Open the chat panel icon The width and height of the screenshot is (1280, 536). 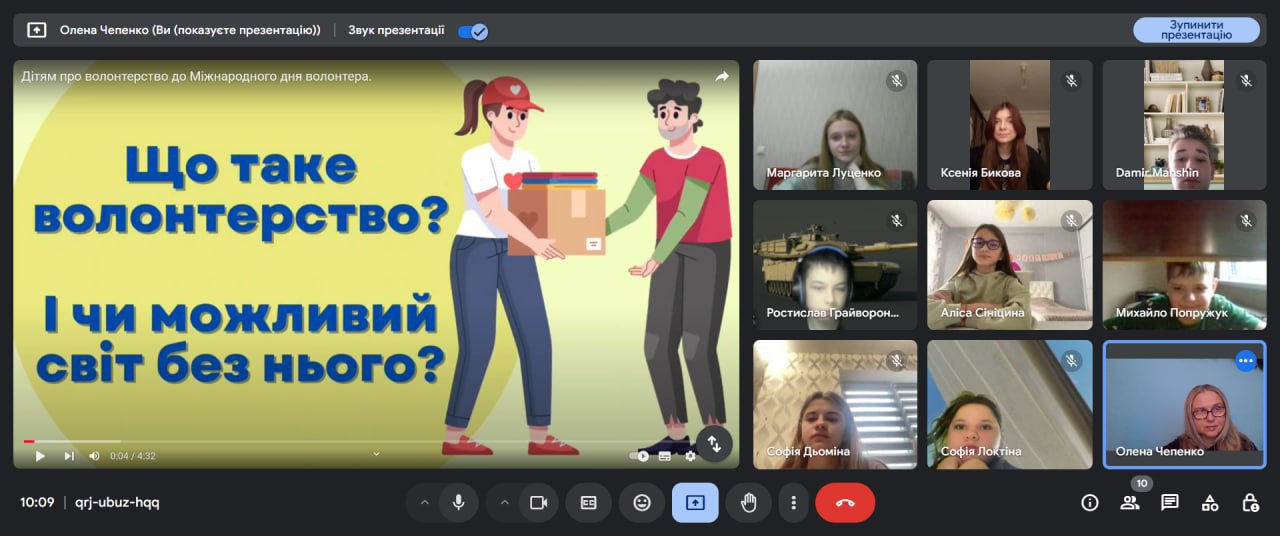coord(1170,503)
